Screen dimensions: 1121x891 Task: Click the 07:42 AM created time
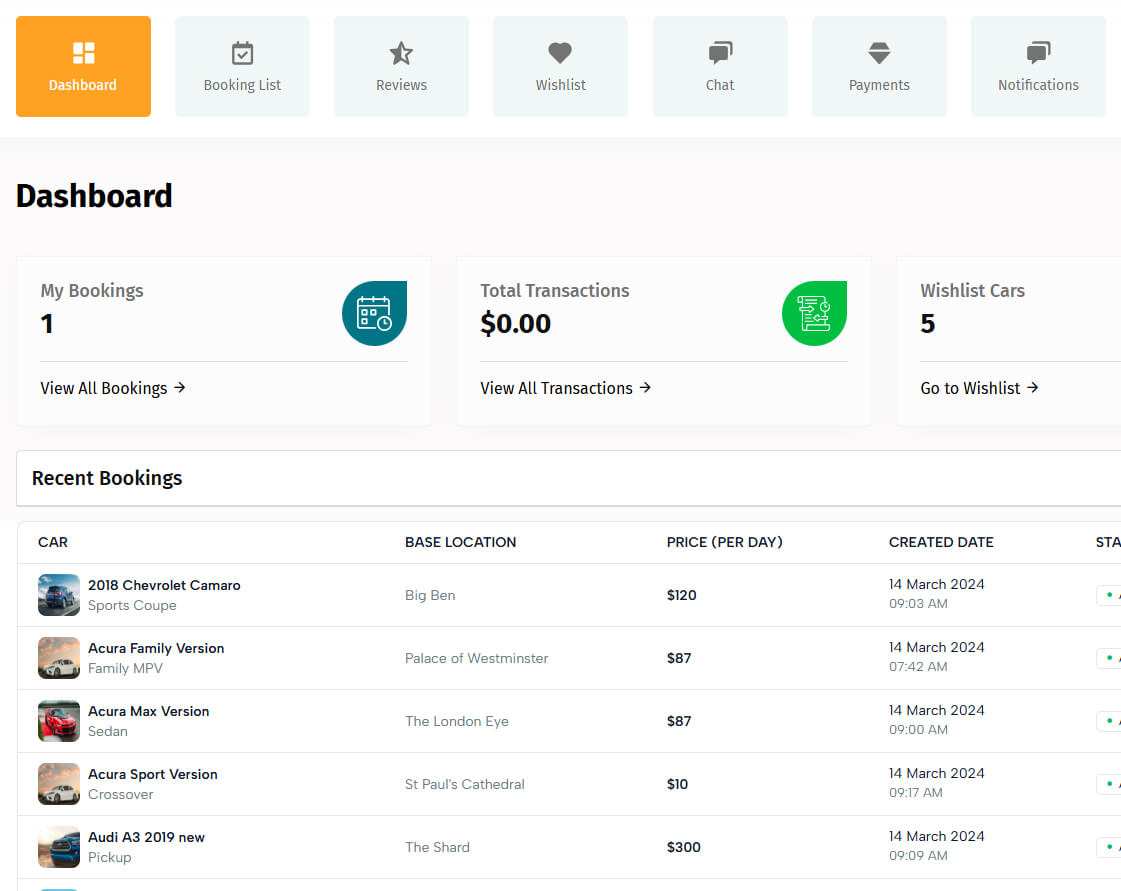tap(918, 666)
